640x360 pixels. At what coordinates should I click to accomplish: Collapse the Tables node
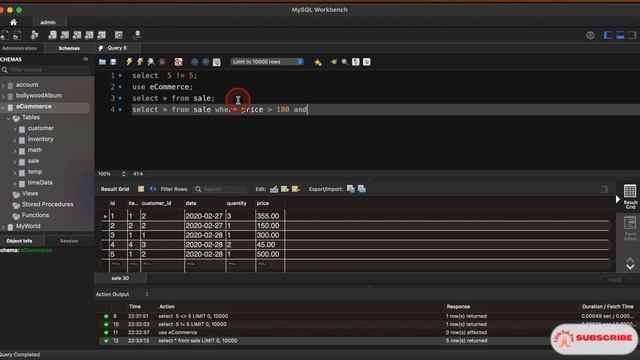tap(9, 118)
